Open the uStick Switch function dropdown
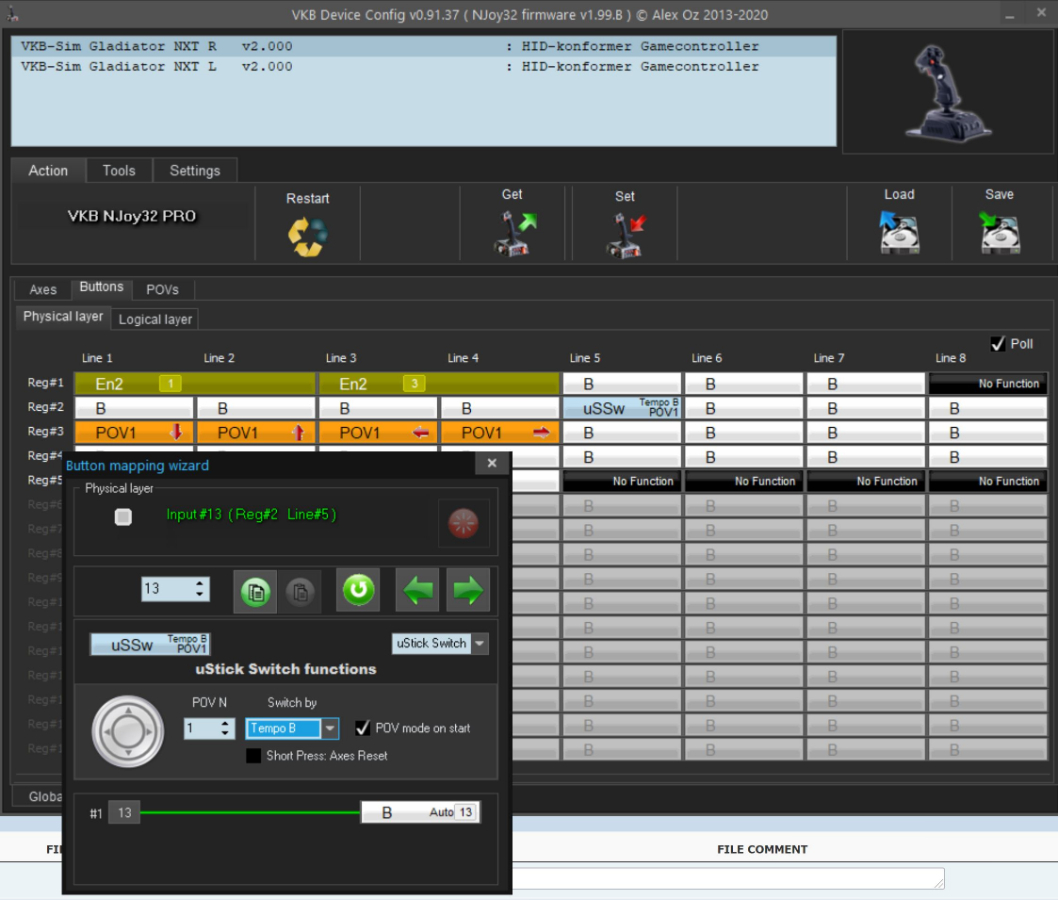 (480, 644)
